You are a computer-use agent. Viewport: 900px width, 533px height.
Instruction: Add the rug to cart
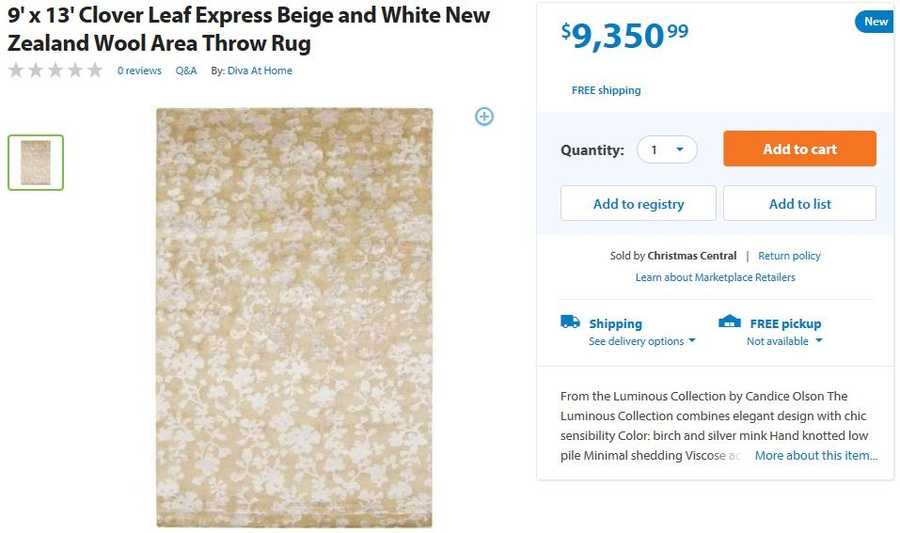[799, 149]
